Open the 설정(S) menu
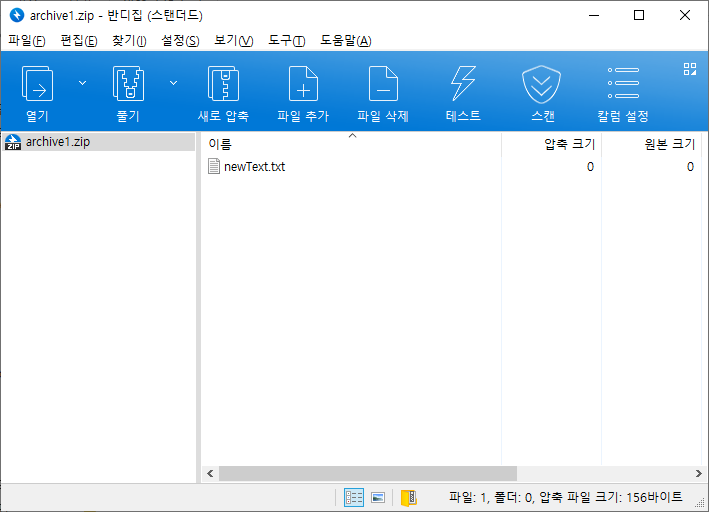709x512 pixels. [180, 41]
